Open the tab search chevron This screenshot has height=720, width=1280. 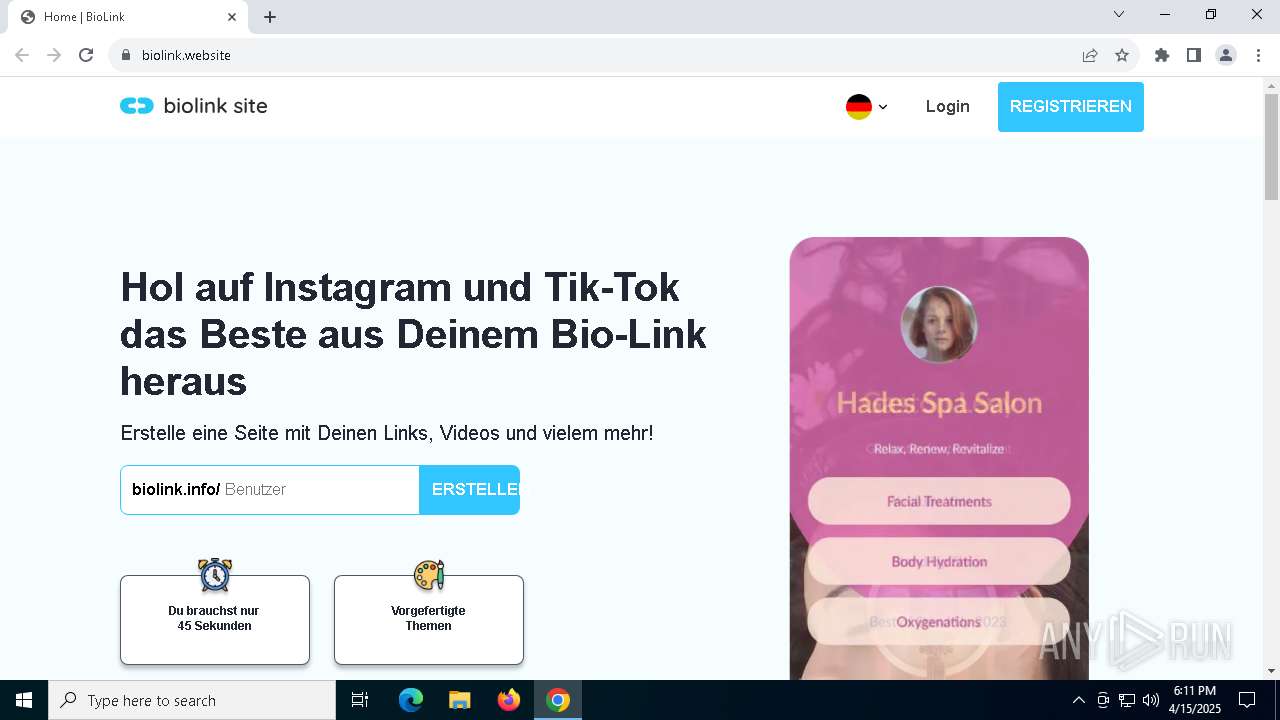[1119, 14]
